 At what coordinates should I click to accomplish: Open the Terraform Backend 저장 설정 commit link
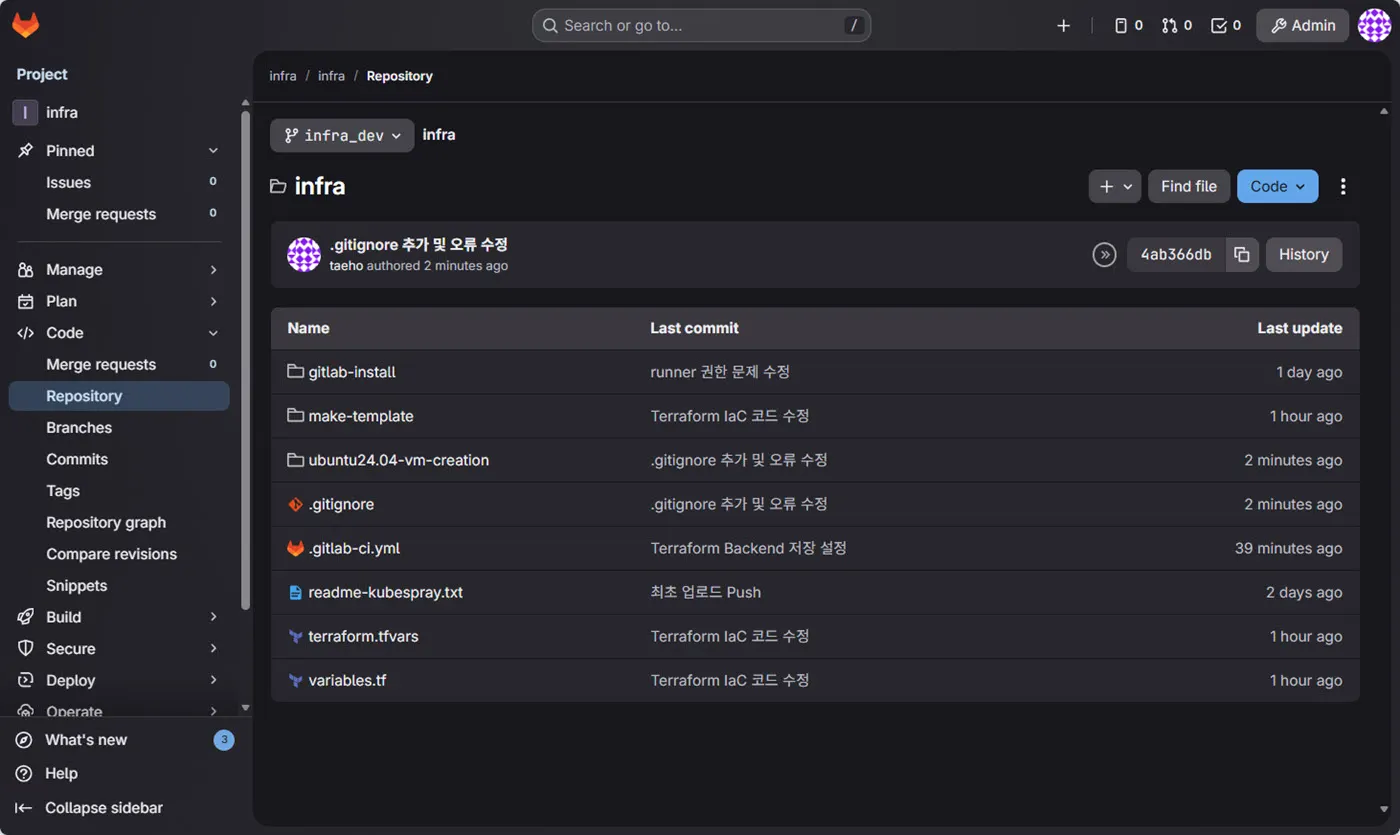tap(749, 548)
